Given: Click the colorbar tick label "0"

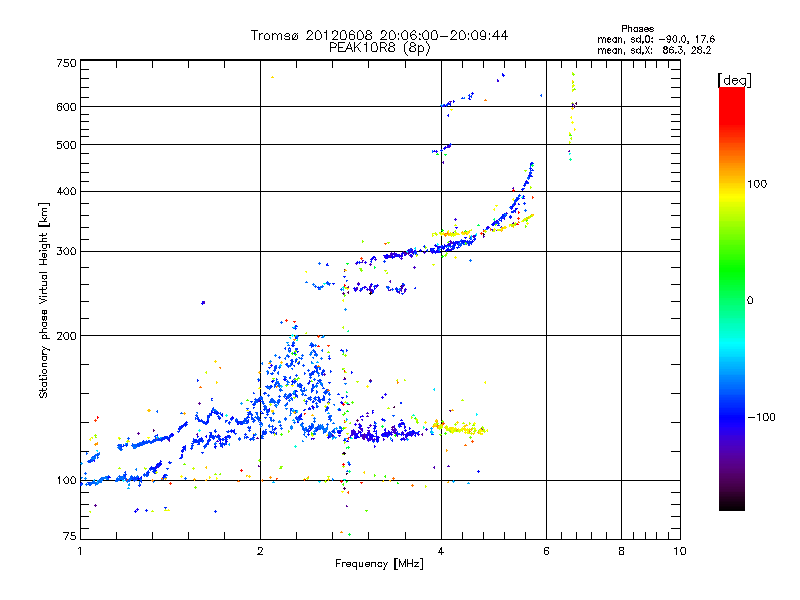Looking at the screenshot, I should (x=749, y=301).
